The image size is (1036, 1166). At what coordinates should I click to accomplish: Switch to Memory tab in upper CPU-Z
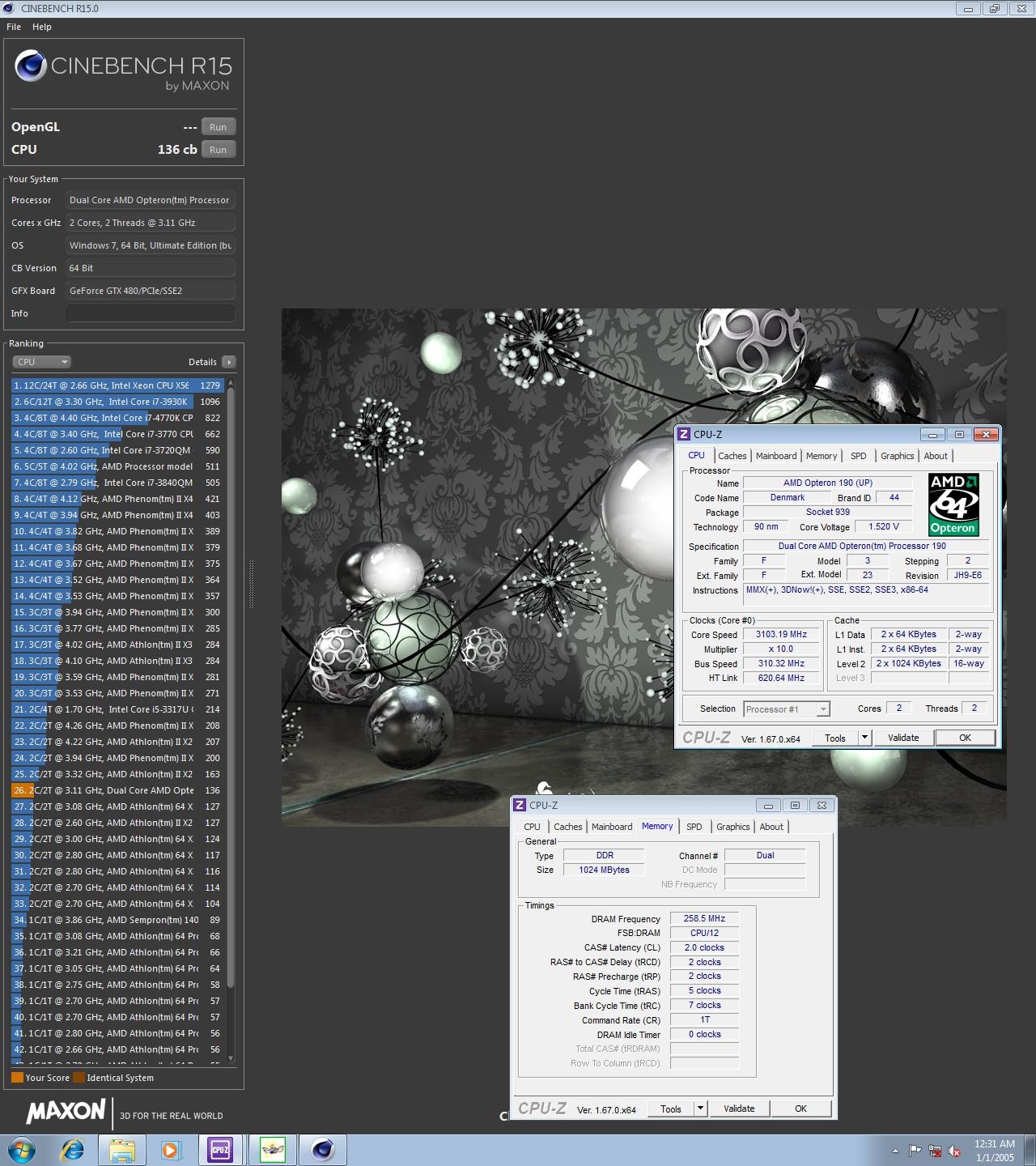point(822,456)
